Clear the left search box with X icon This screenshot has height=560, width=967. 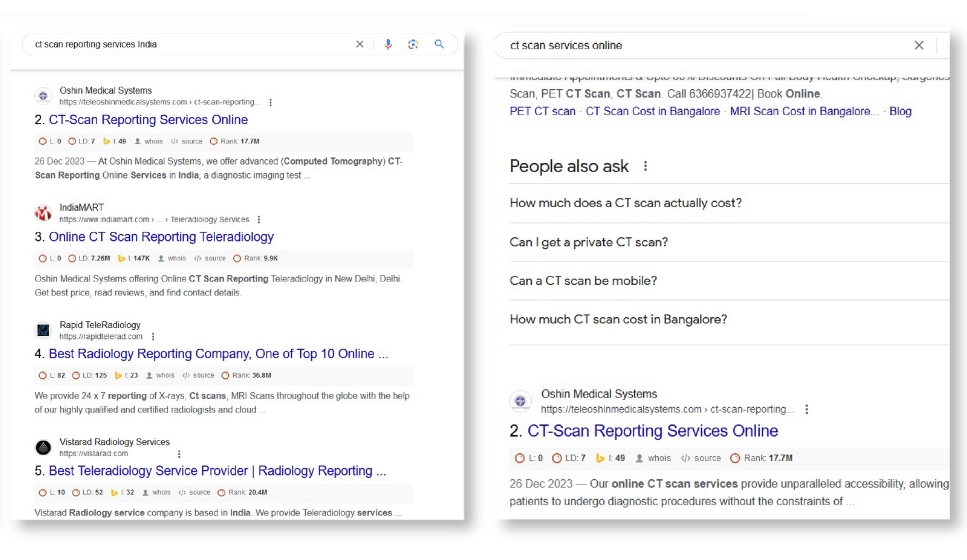pyautogui.click(x=360, y=44)
